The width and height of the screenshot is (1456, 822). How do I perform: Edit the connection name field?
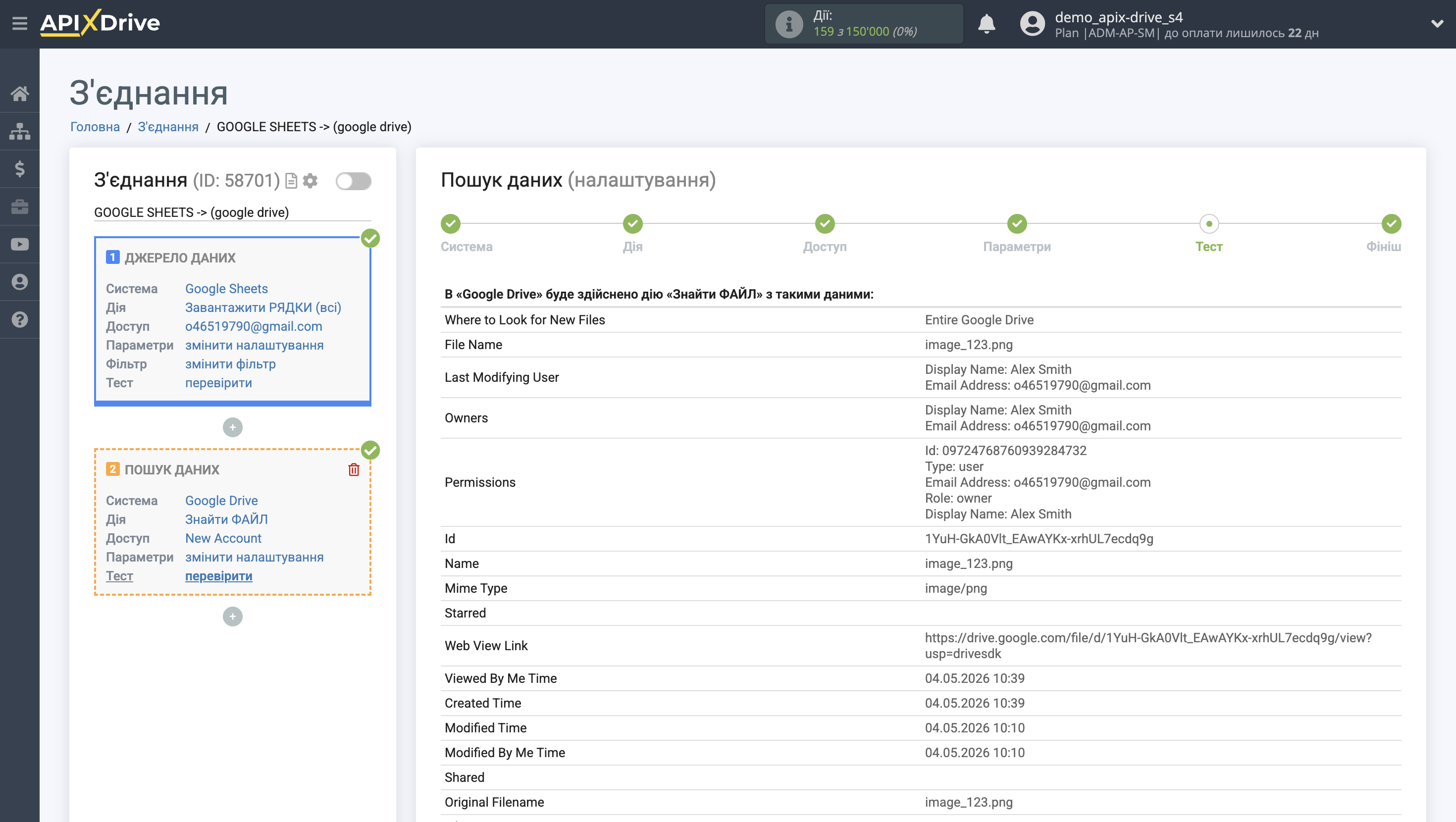pyautogui.click(x=232, y=212)
